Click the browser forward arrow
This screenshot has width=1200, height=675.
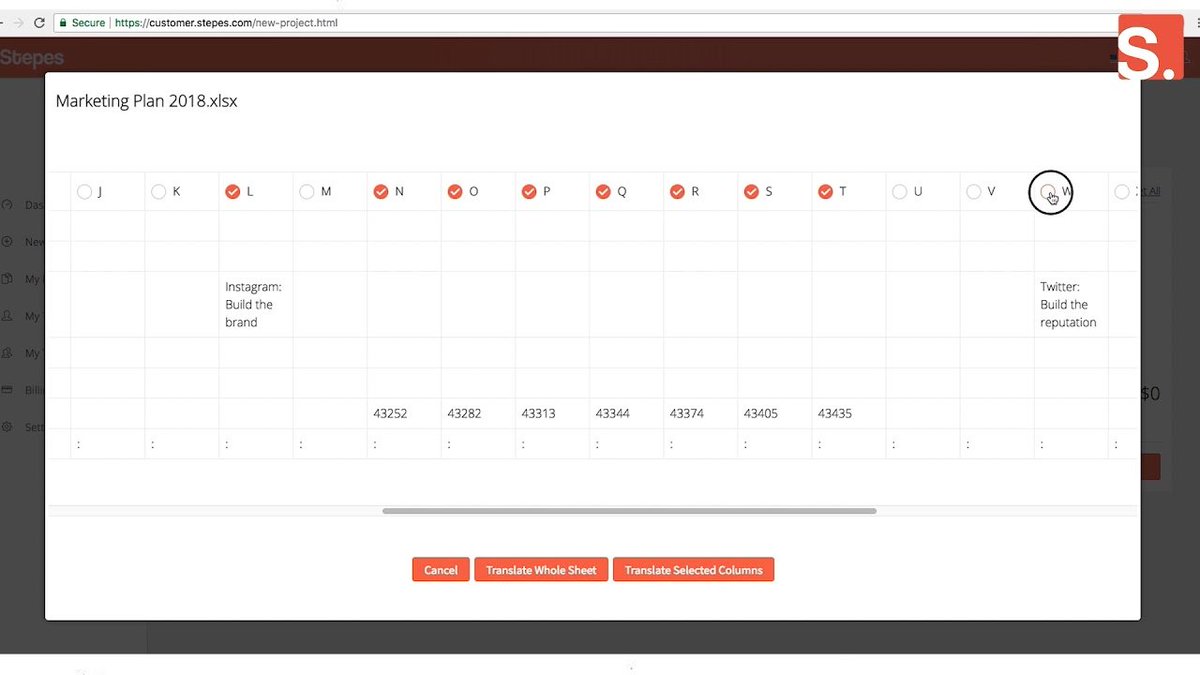[x=17, y=22]
